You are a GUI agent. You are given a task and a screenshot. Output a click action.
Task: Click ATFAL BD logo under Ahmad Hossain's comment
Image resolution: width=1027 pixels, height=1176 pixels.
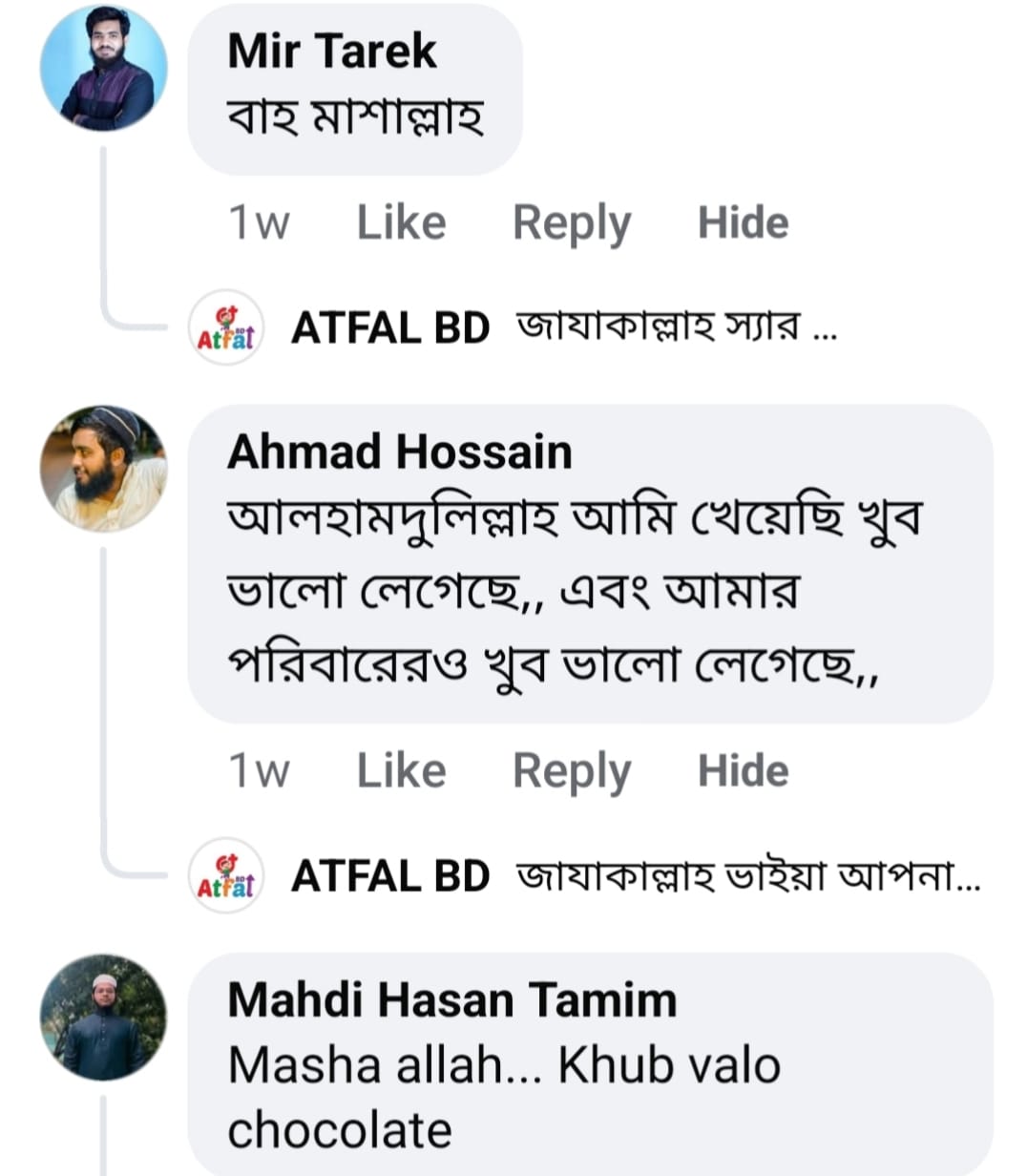tap(225, 876)
